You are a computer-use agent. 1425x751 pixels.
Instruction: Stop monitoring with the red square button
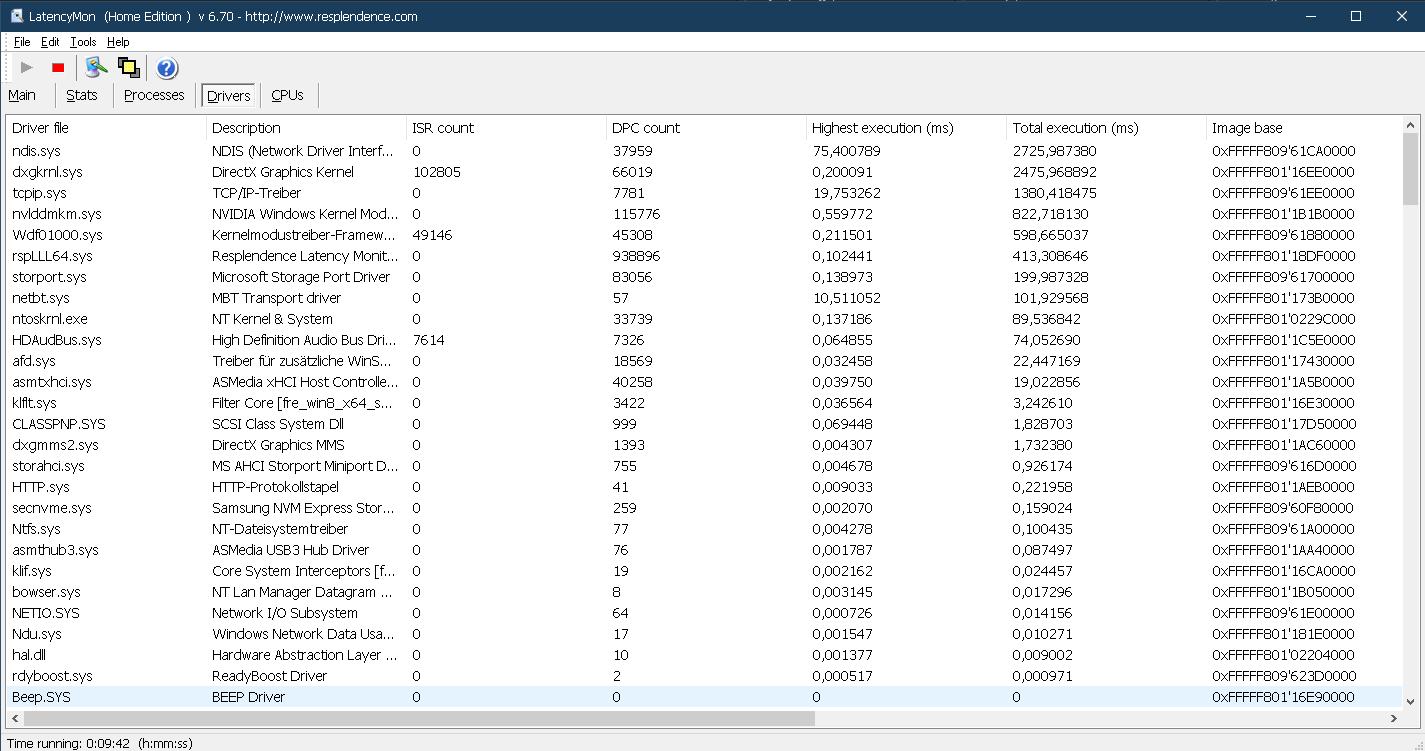point(58,67)
